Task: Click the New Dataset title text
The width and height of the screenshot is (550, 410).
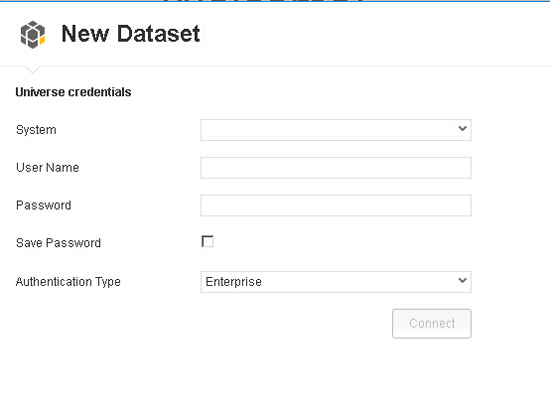Action: coord(130,34)
